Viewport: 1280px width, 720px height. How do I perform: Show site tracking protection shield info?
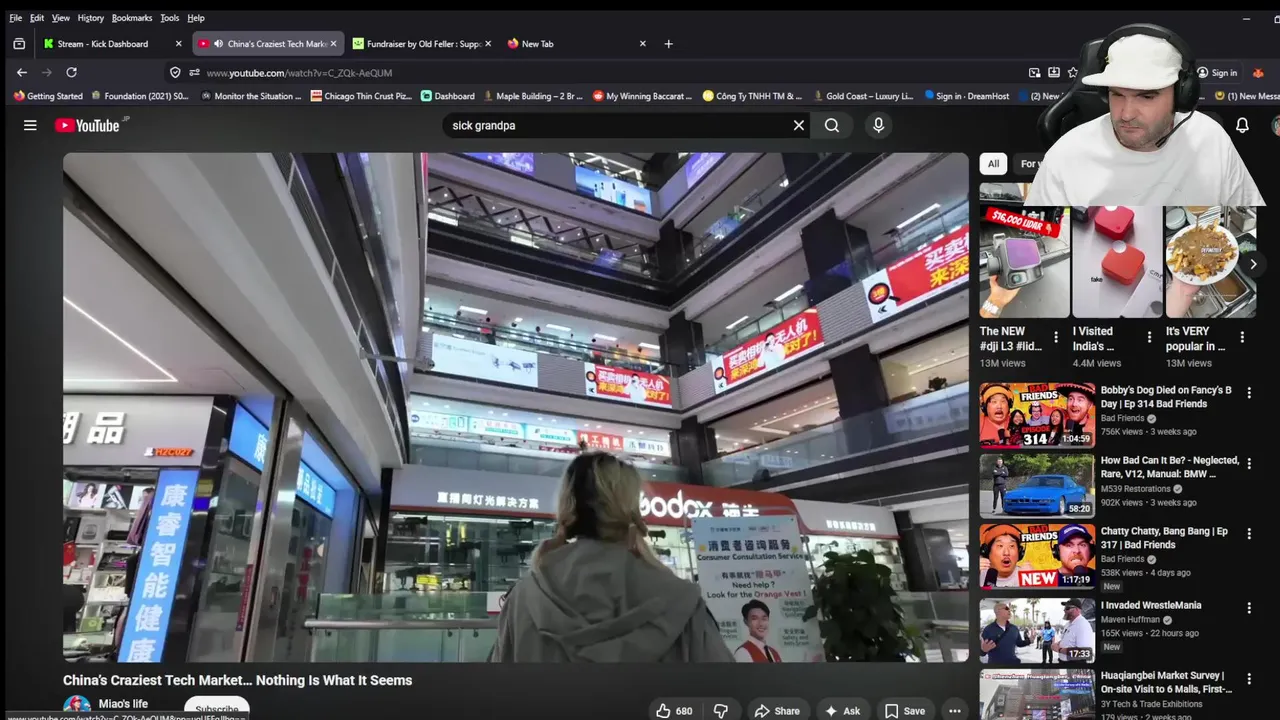pyautogui.click(x=175, y=72)
